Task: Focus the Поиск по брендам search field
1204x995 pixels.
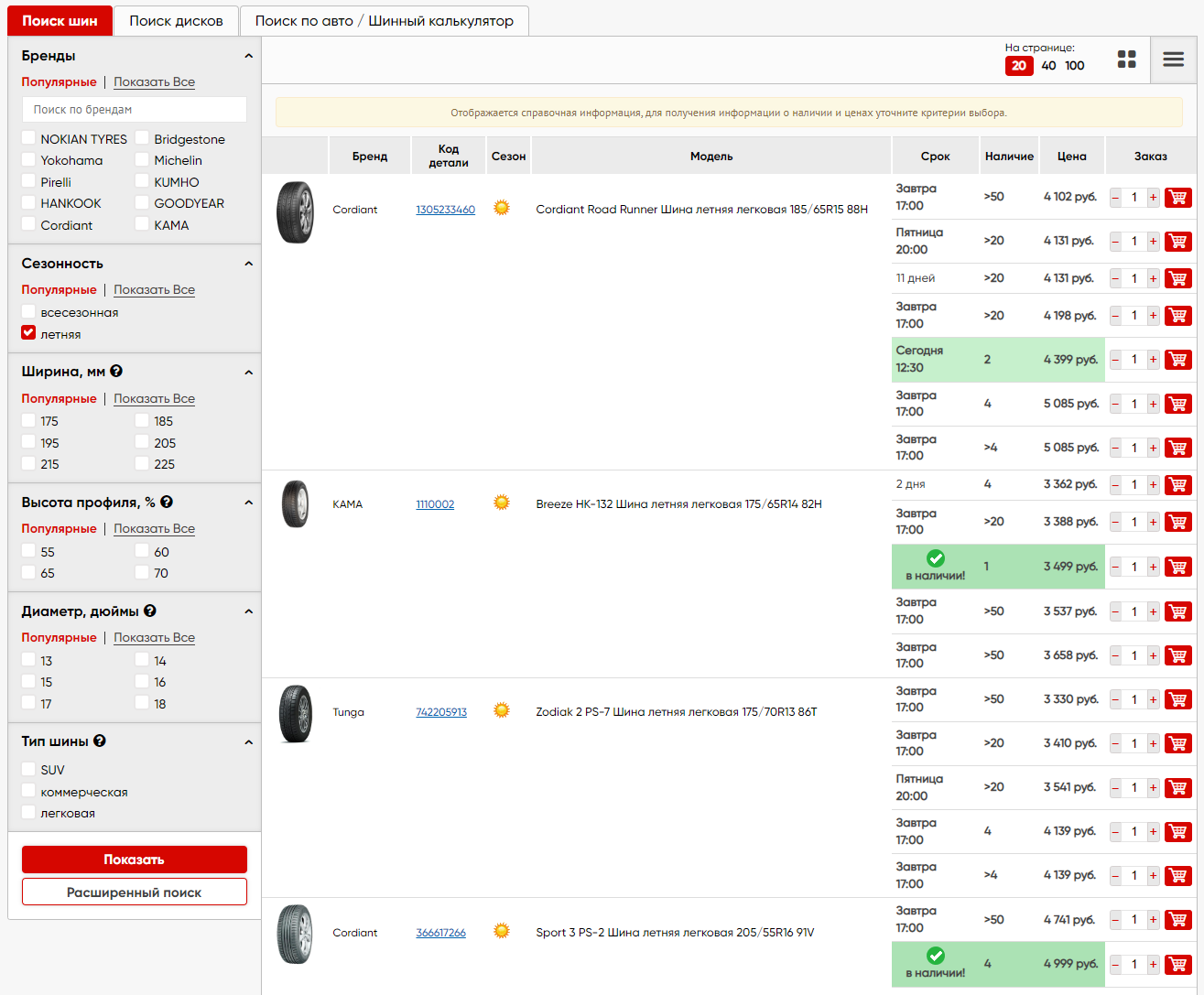Action: tap(135, 109)
